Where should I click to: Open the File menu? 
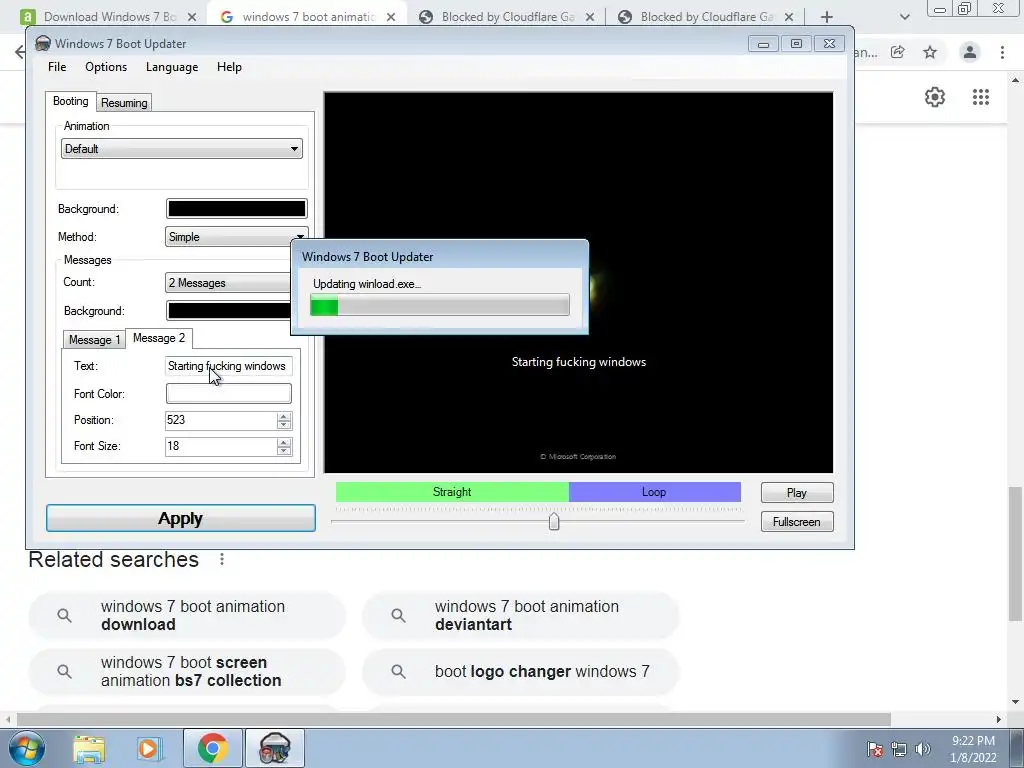click(57, 67)
